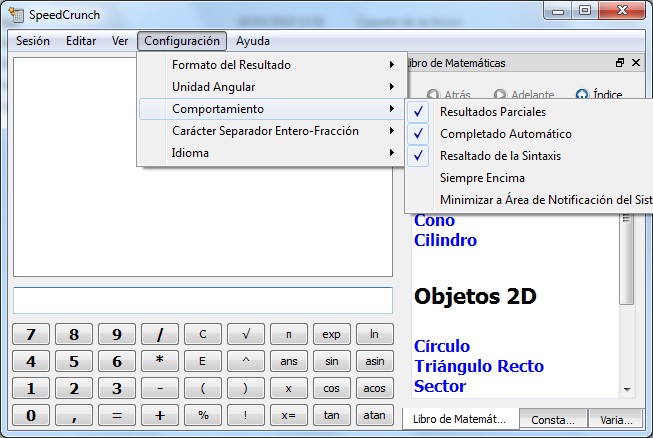
Task: Click the square root √ key
Action: tap(246, 334)
